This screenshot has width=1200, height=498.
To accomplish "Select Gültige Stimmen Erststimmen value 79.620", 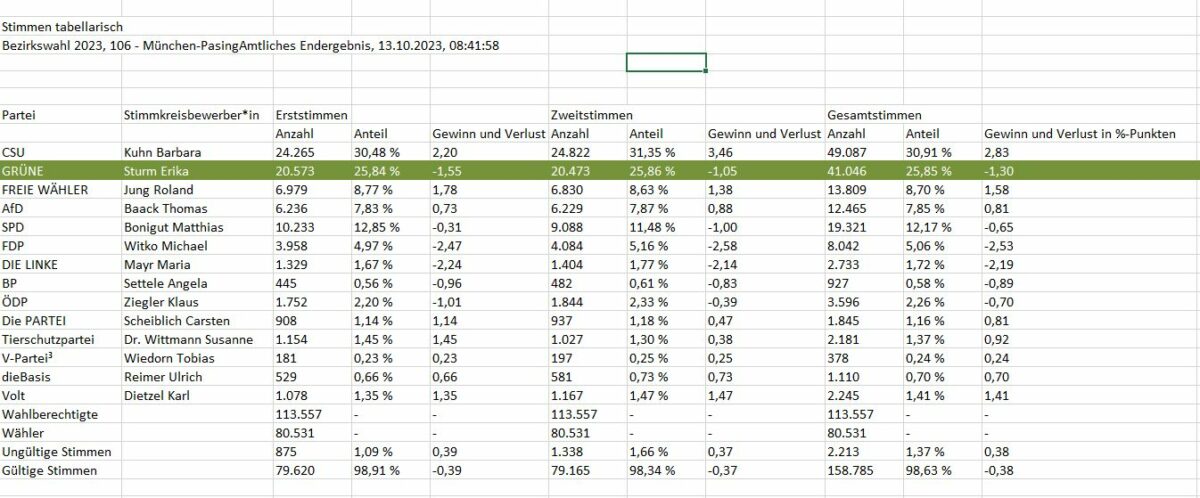I will pos(294,470).
